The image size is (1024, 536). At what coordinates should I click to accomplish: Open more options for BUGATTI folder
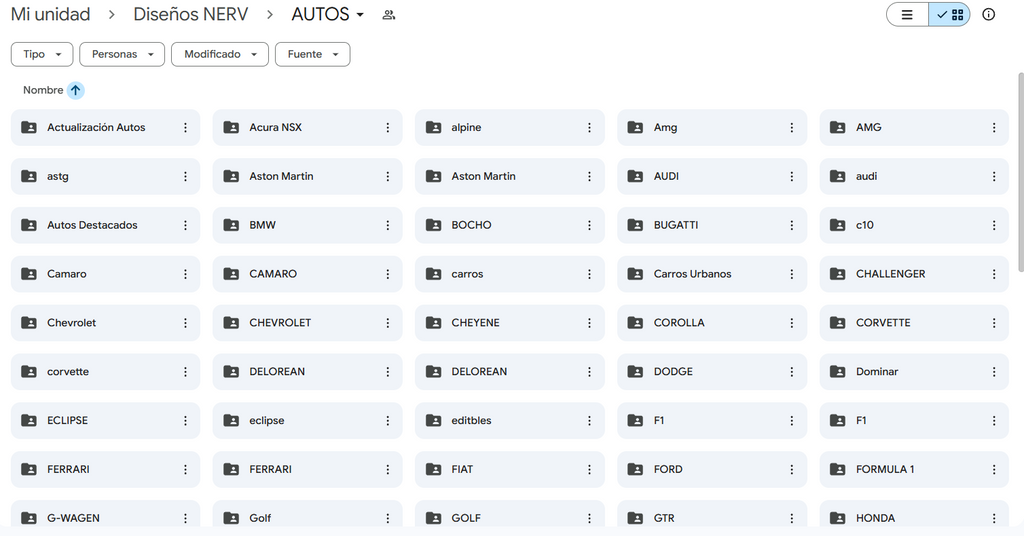point(792,226)
